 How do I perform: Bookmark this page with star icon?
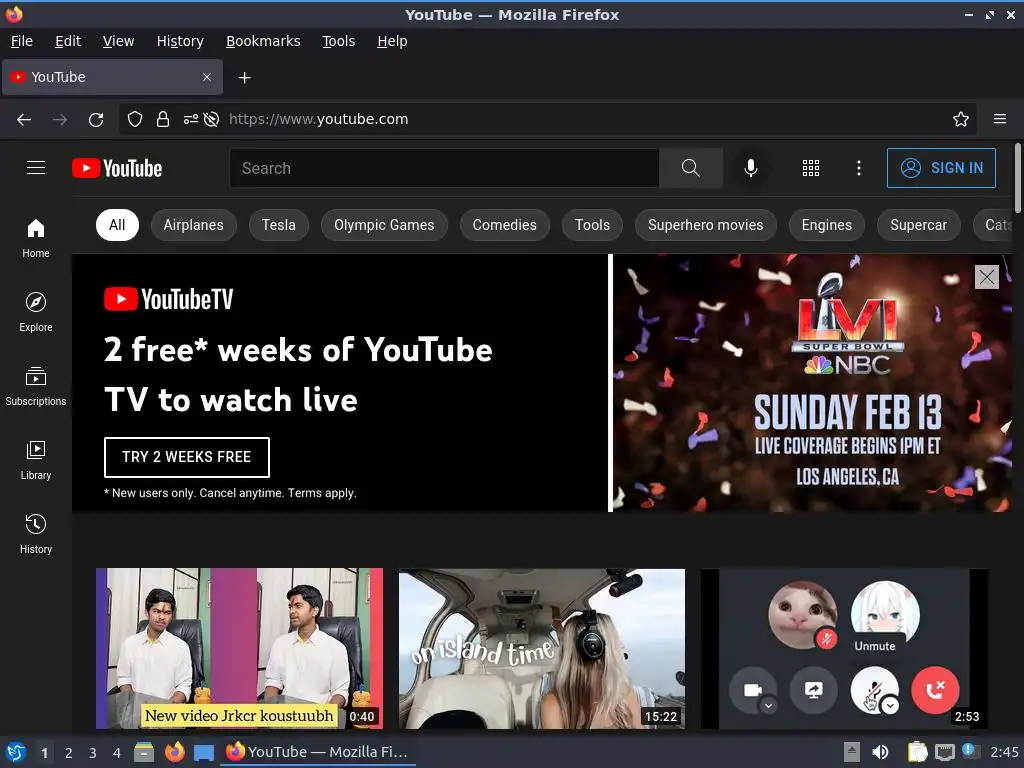[x=960, y=119]
